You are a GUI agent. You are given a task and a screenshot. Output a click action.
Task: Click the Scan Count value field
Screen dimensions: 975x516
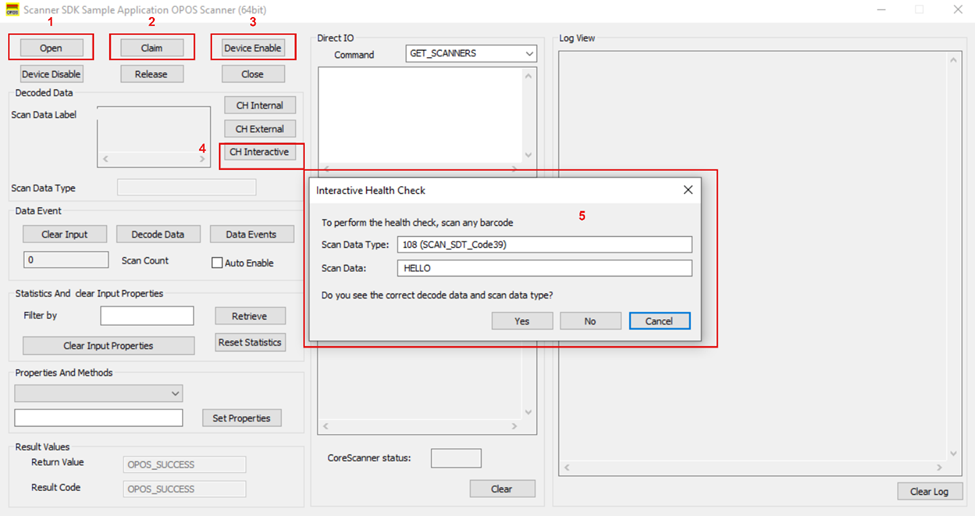tap(66, 260)
